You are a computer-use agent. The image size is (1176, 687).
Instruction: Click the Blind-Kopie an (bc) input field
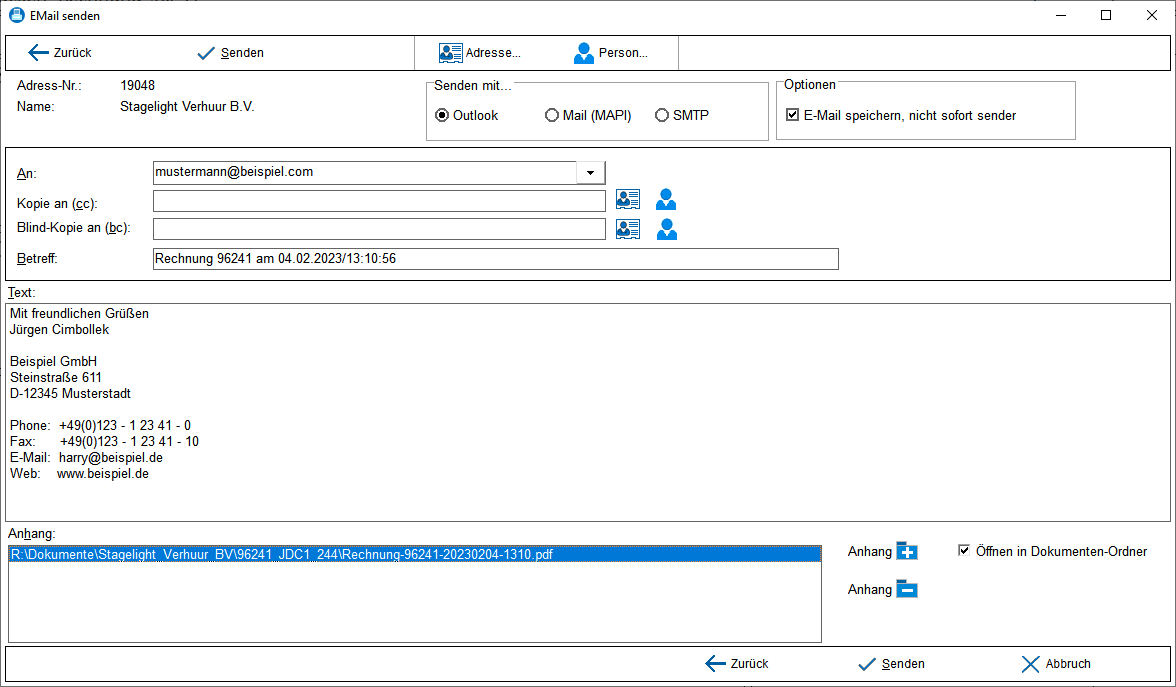[x=379, y=229]
